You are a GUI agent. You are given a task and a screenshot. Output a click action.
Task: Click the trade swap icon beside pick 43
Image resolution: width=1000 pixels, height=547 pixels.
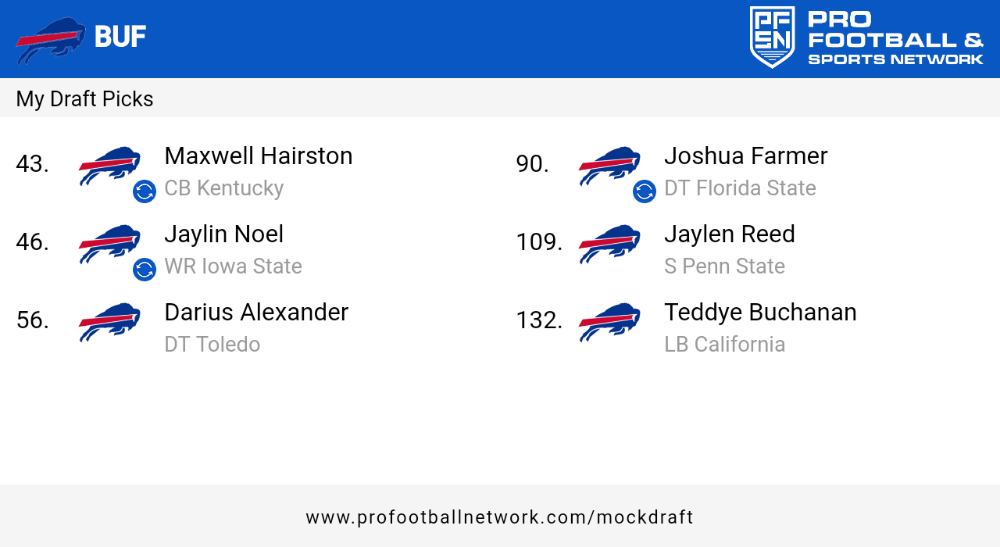[x=144, y=191]
